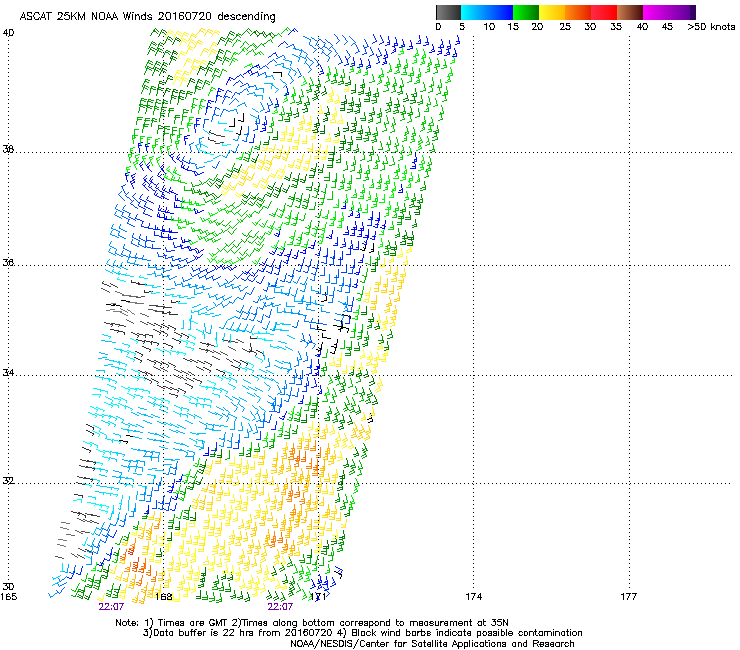Click longitude label 174
Image resolution: width=740 pixels, height=650 pixels.
pyautogui.click(x=473, y=597)
